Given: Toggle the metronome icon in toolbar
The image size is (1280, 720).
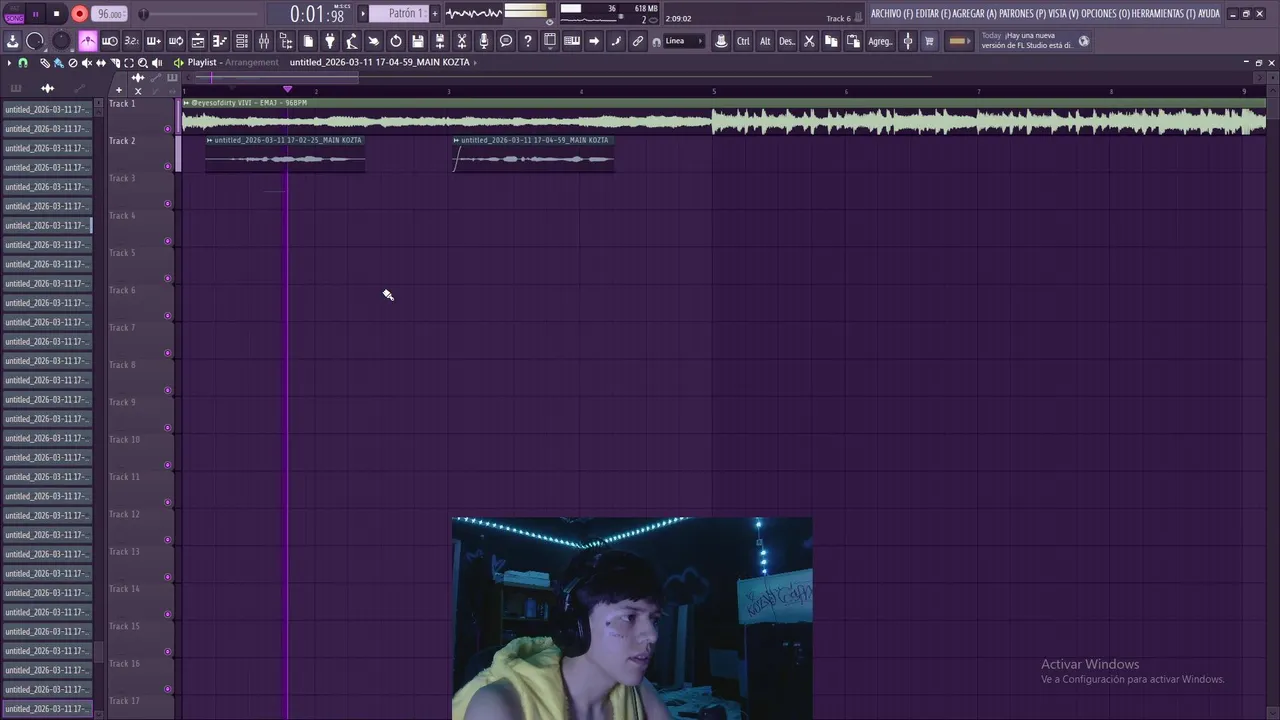Looking at the screenshot, I should (x=88, y=41).
